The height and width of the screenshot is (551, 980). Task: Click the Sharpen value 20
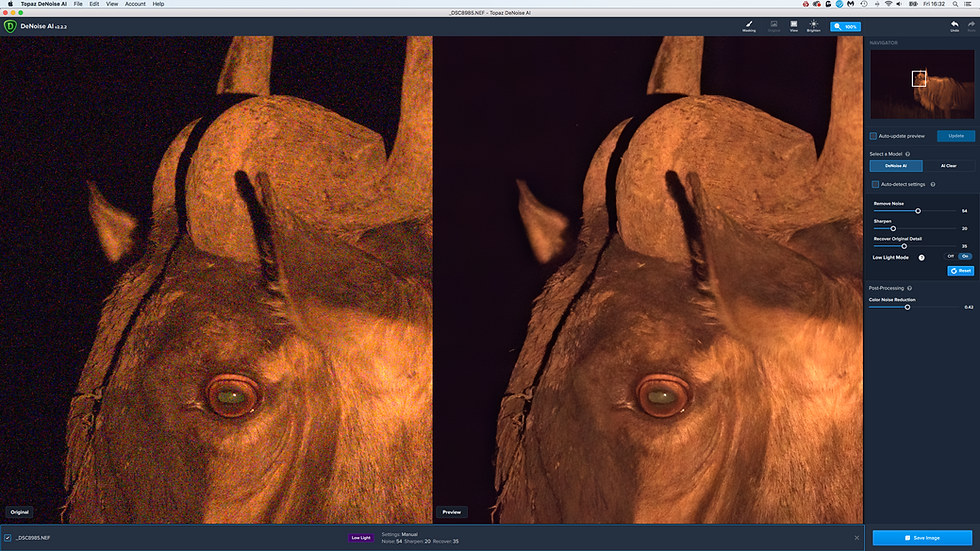coord(964,229)
